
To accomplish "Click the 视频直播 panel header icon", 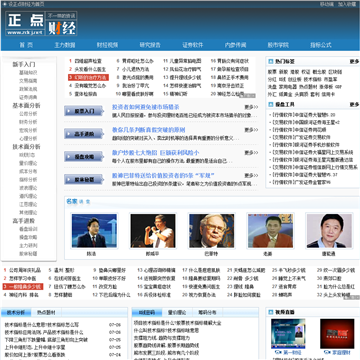I will 271,312.
